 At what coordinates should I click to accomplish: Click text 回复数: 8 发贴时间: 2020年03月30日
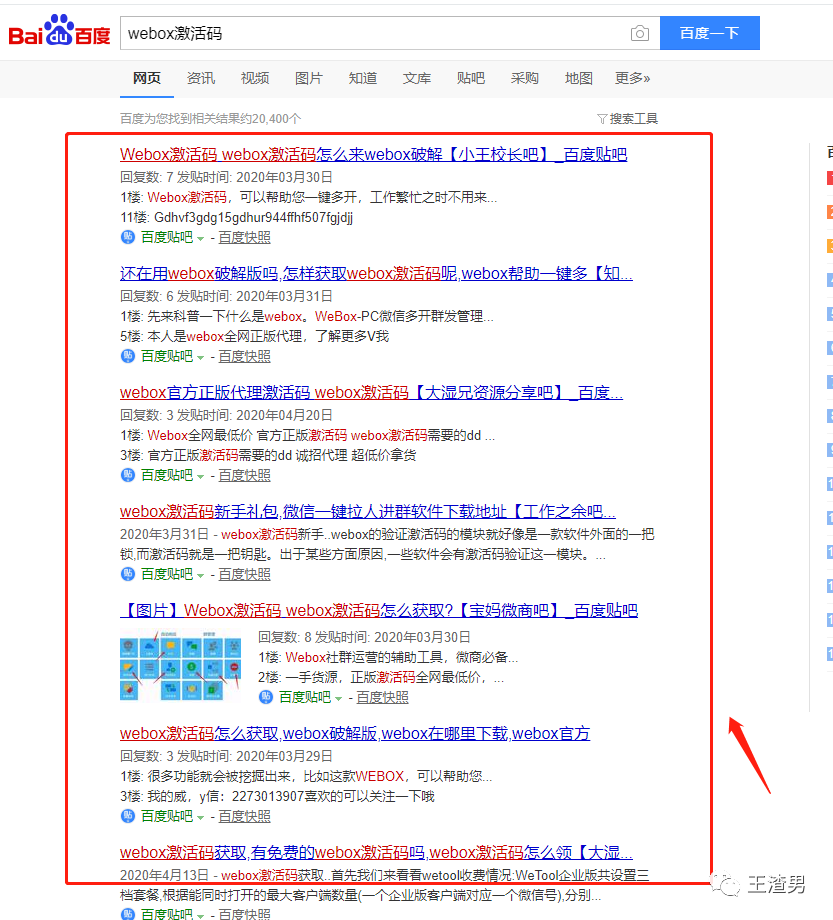(364, 637)
